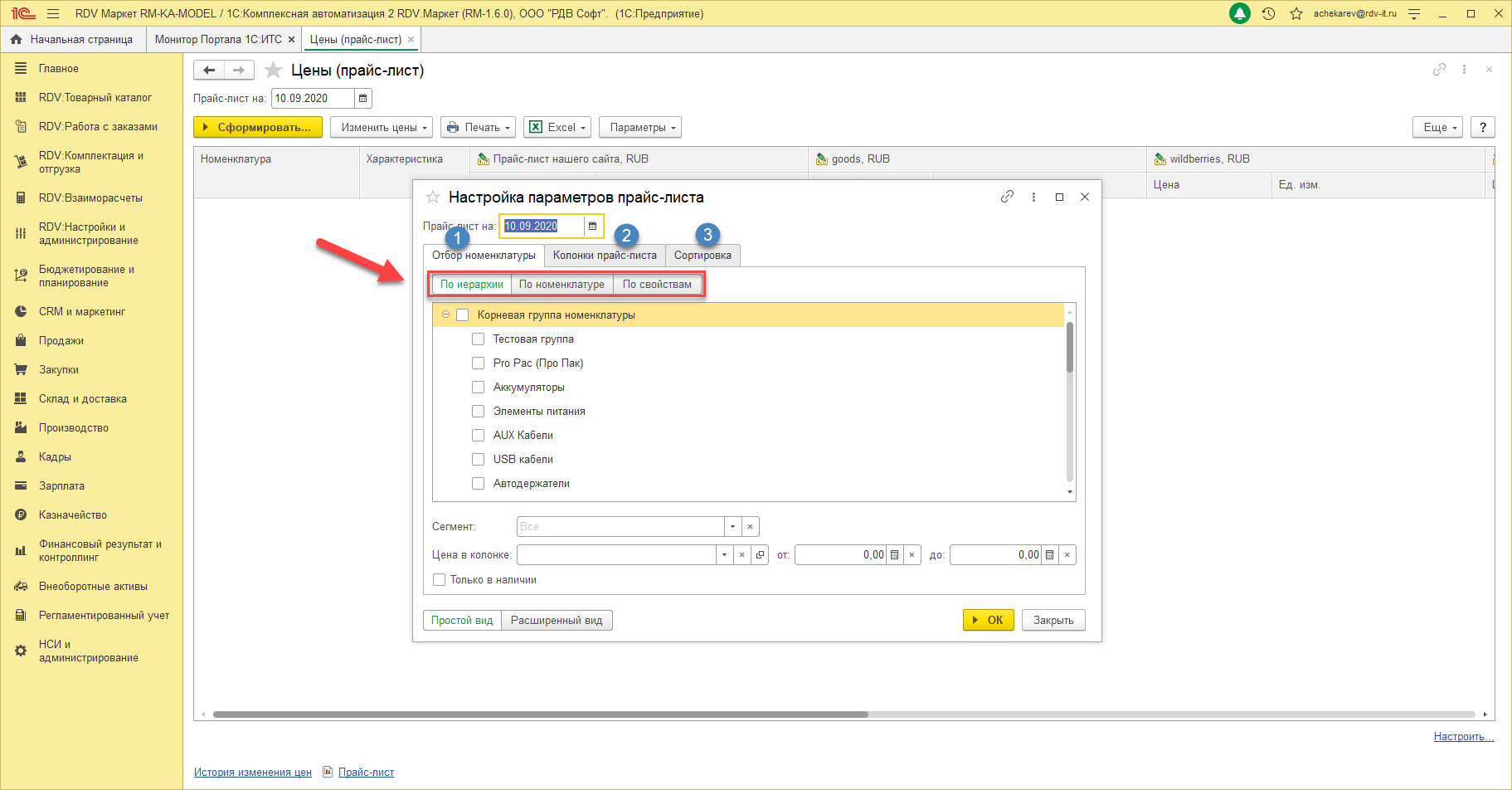Open calculator for the 'от' price field

(x=894, y=555)
